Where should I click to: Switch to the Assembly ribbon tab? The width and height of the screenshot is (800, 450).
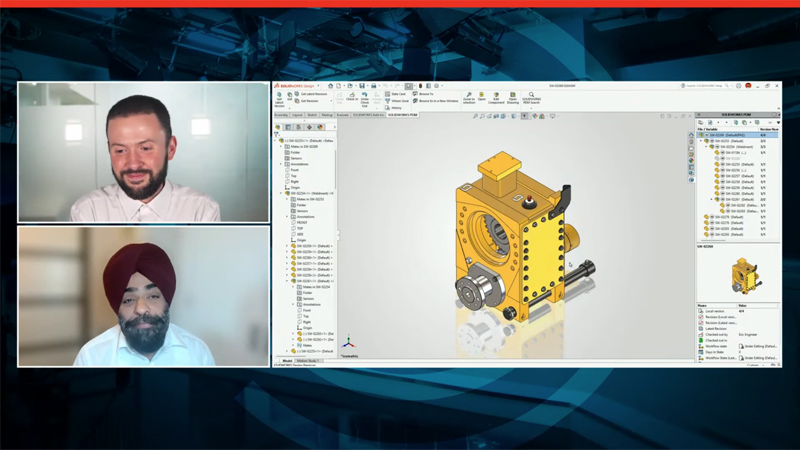pos(281,115)
